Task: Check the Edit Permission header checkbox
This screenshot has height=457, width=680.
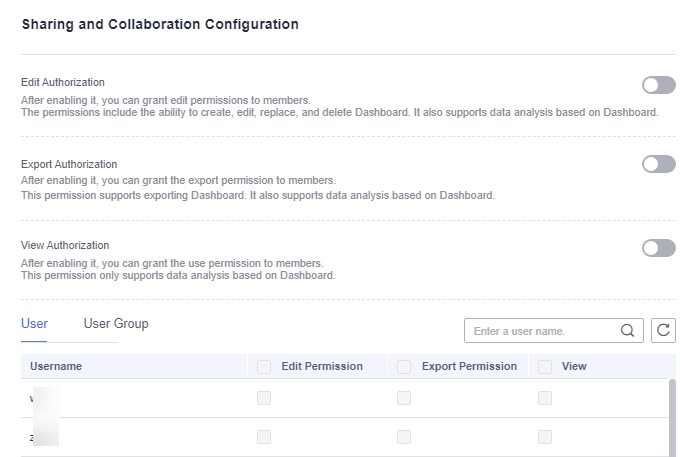Action: [x=264, y=367]
